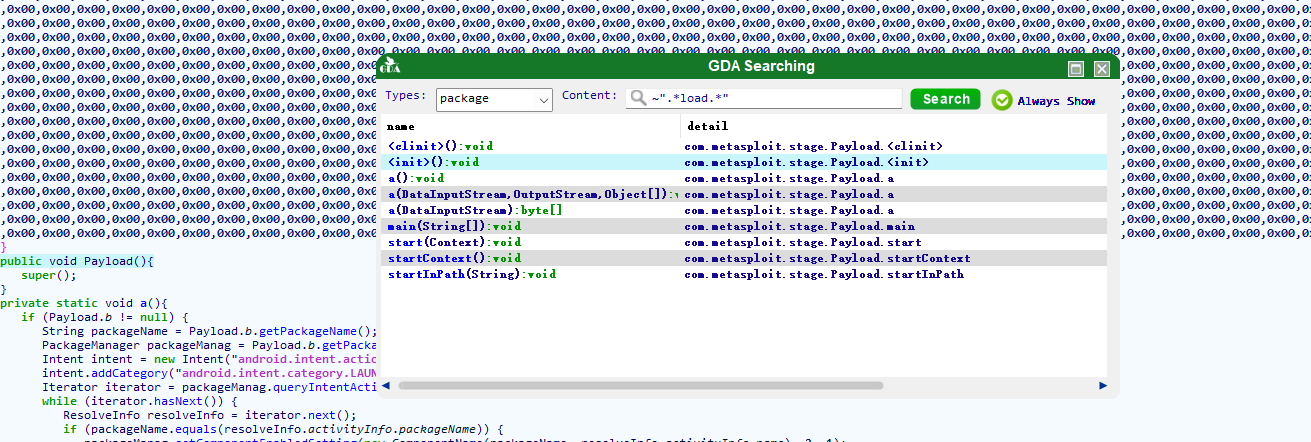
Task: Click the scrollbar right arrow in results
Action: pyautogui.click(x=1103, y=385)
